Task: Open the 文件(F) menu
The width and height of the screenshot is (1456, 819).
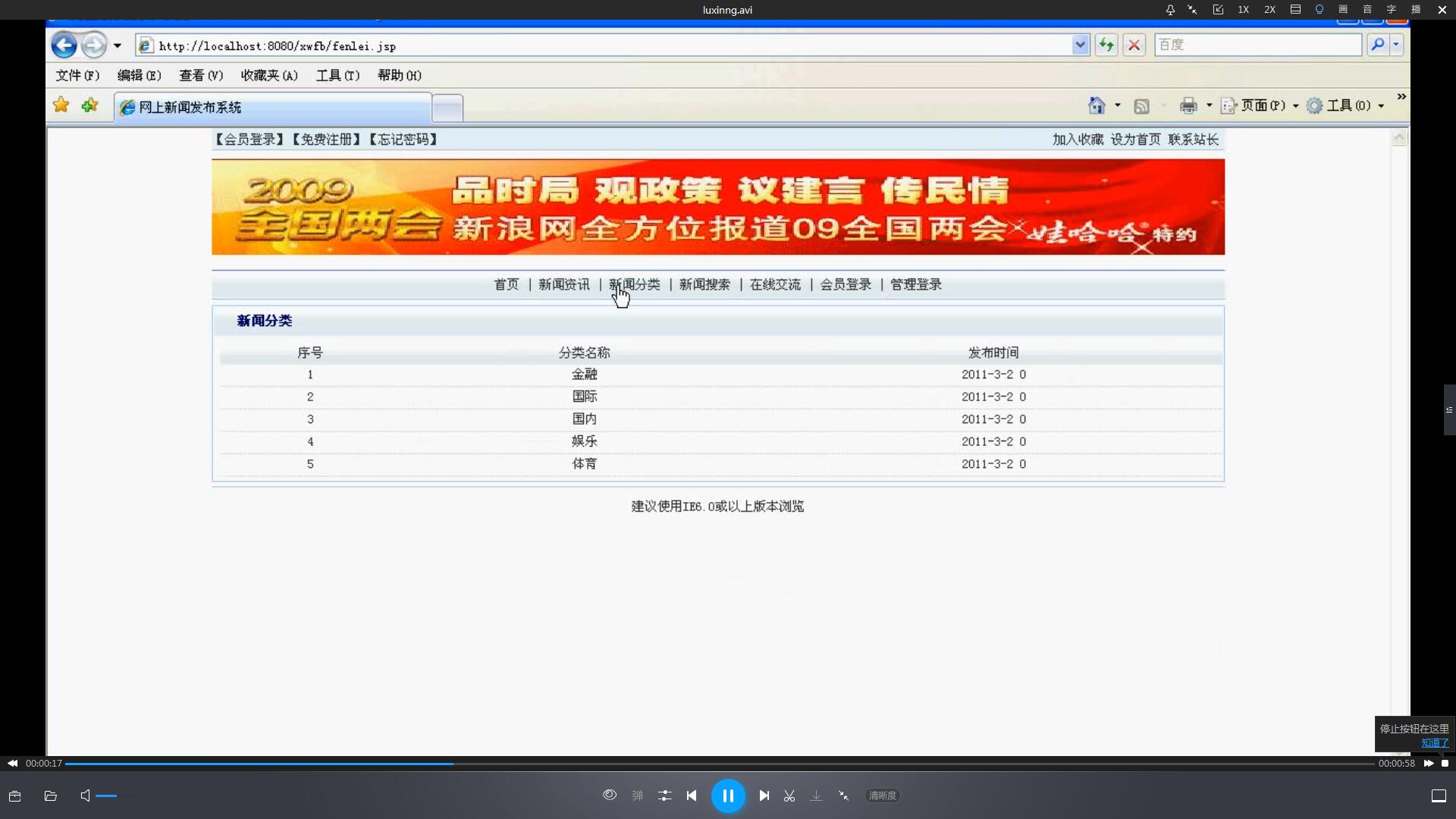Action: point(77,76)
